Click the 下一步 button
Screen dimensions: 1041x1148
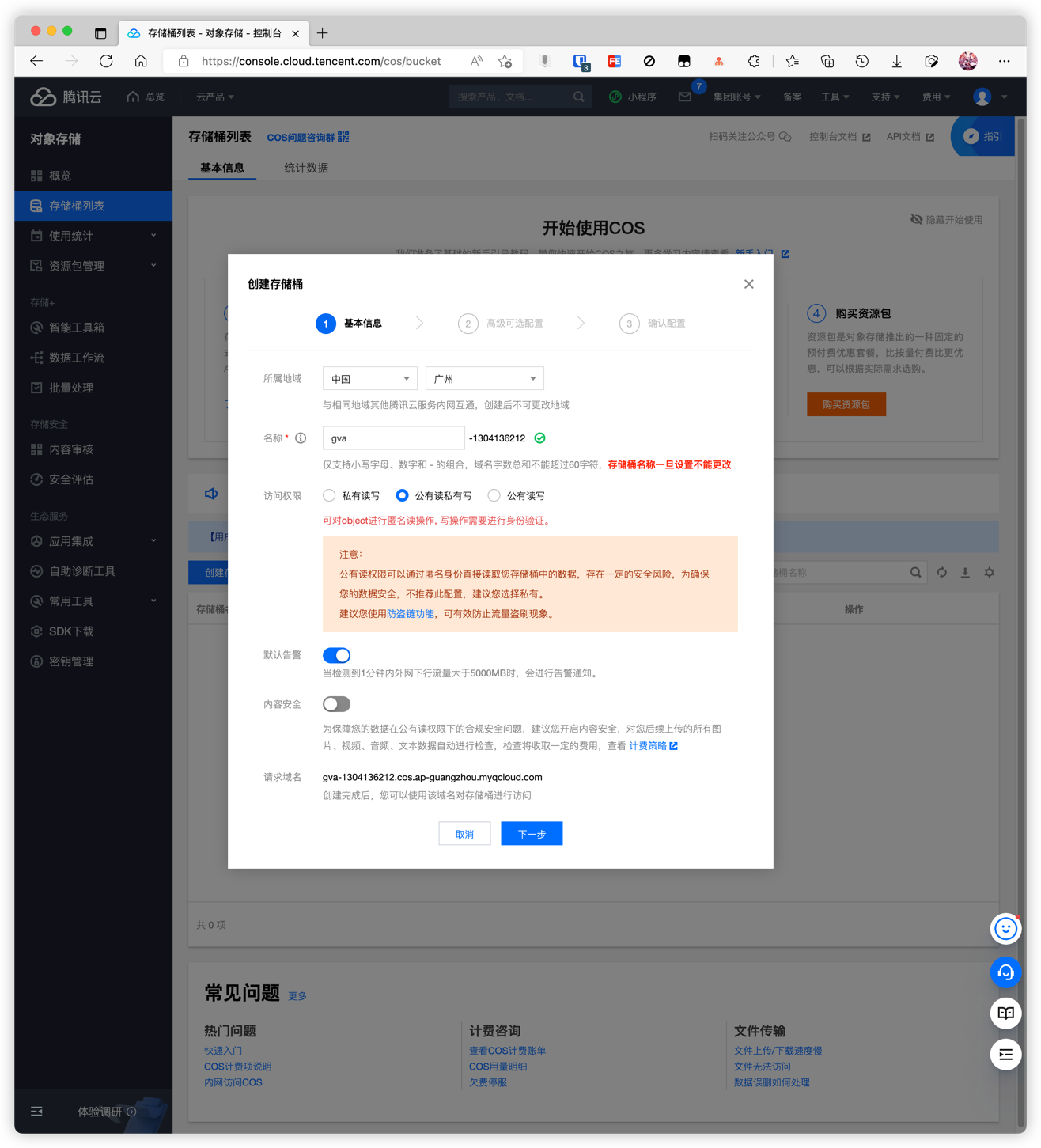click(532, 834)
